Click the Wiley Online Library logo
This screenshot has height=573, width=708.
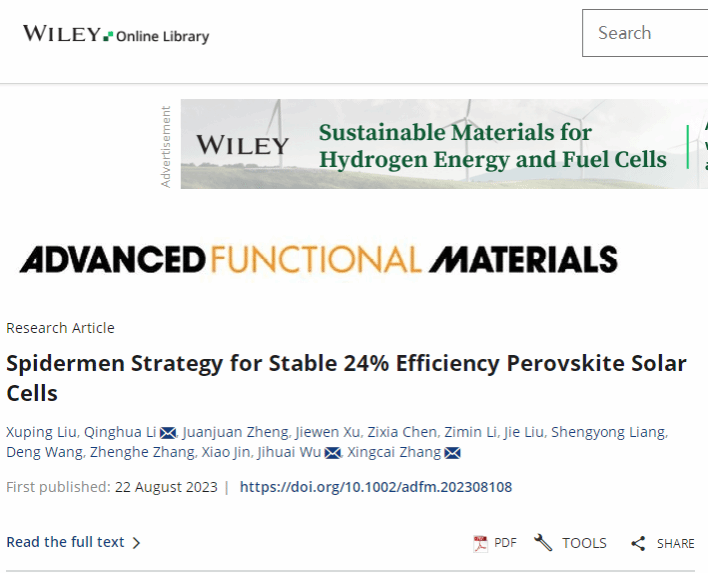click(x=116, y=34)
